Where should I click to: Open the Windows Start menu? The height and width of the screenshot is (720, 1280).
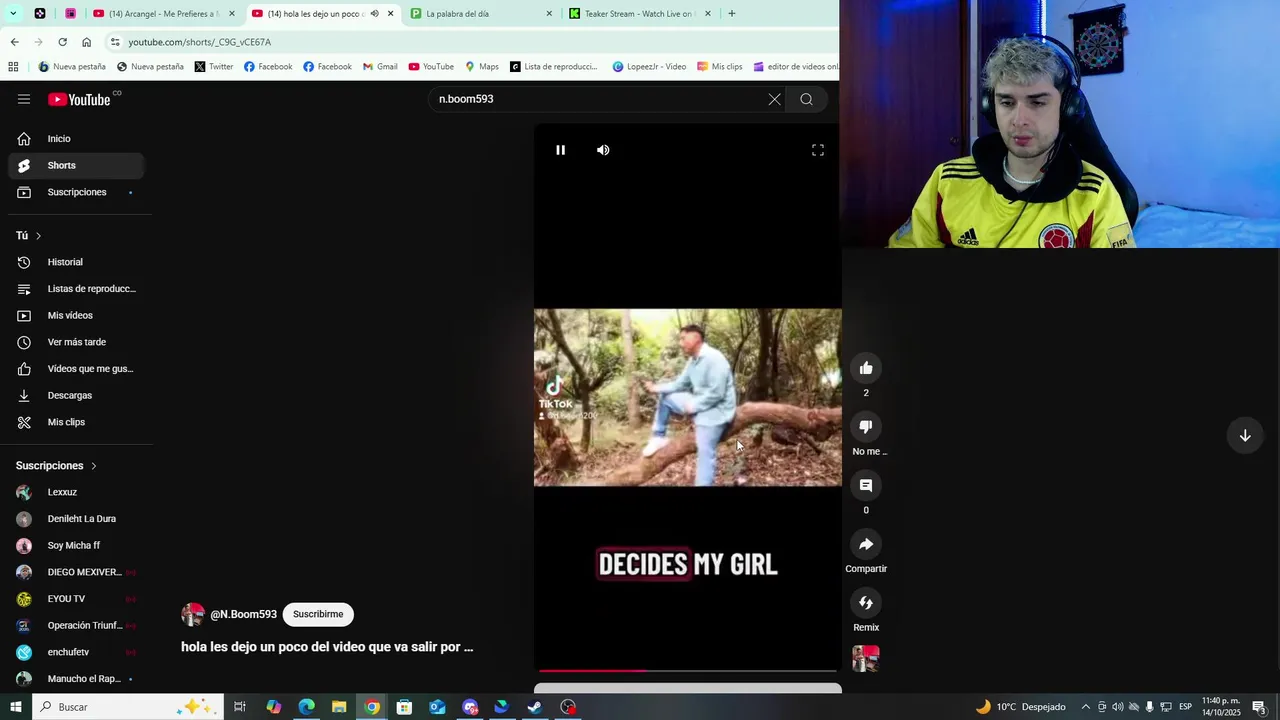pos(16,707)
